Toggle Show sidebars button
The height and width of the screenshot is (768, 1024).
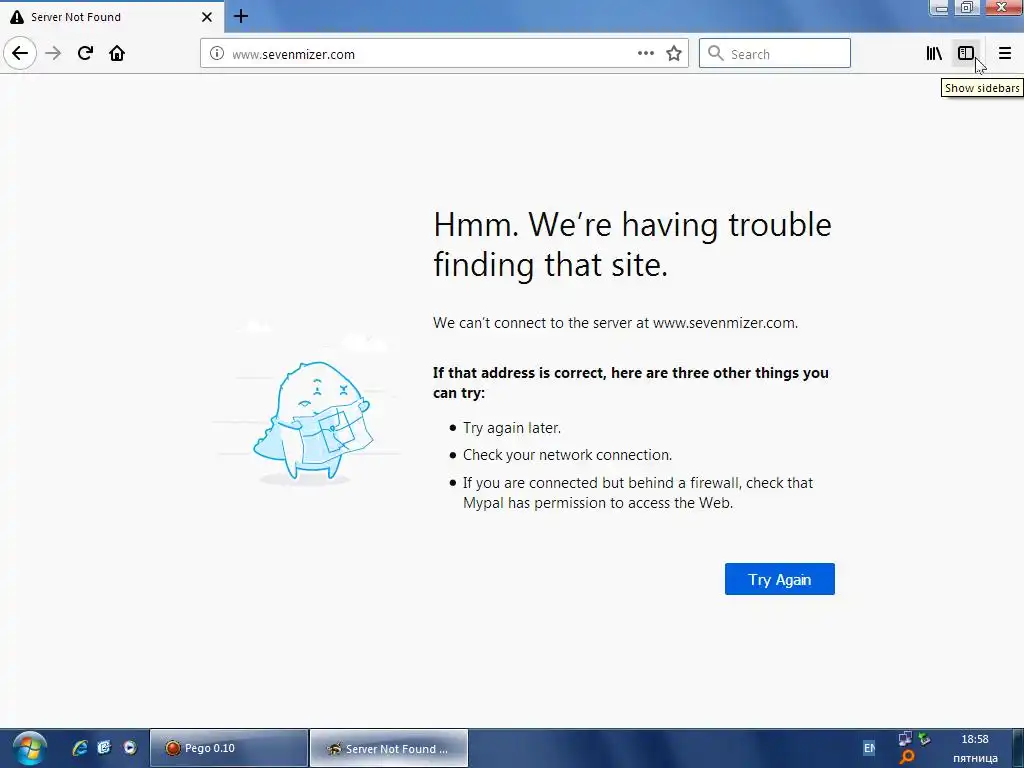pos(966,54)
